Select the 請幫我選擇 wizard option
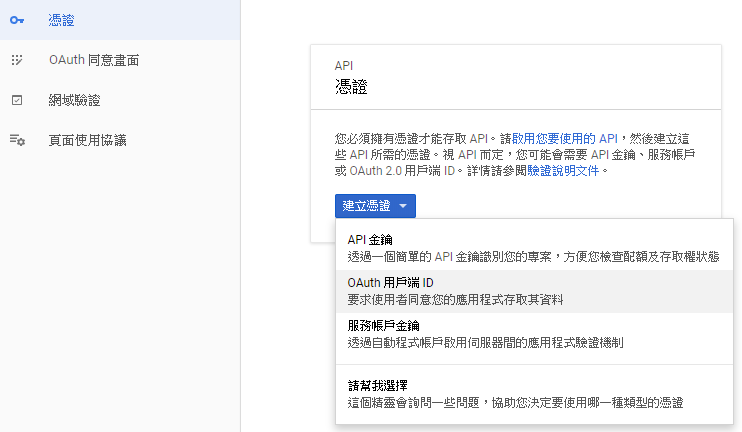Screen dimensions: 742x432 point(534,394)
